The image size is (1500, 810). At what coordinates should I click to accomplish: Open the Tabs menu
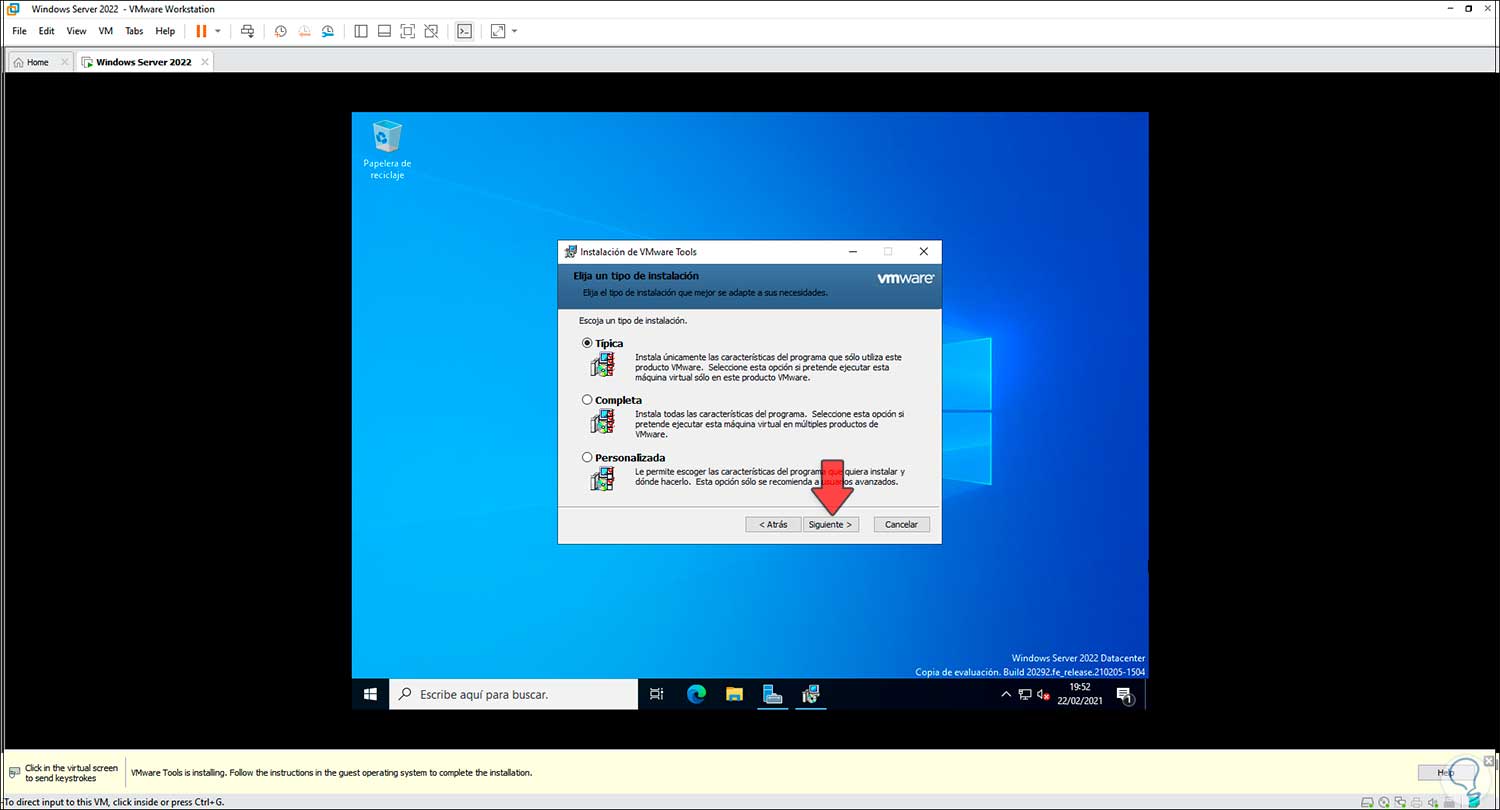coord(134,31)
